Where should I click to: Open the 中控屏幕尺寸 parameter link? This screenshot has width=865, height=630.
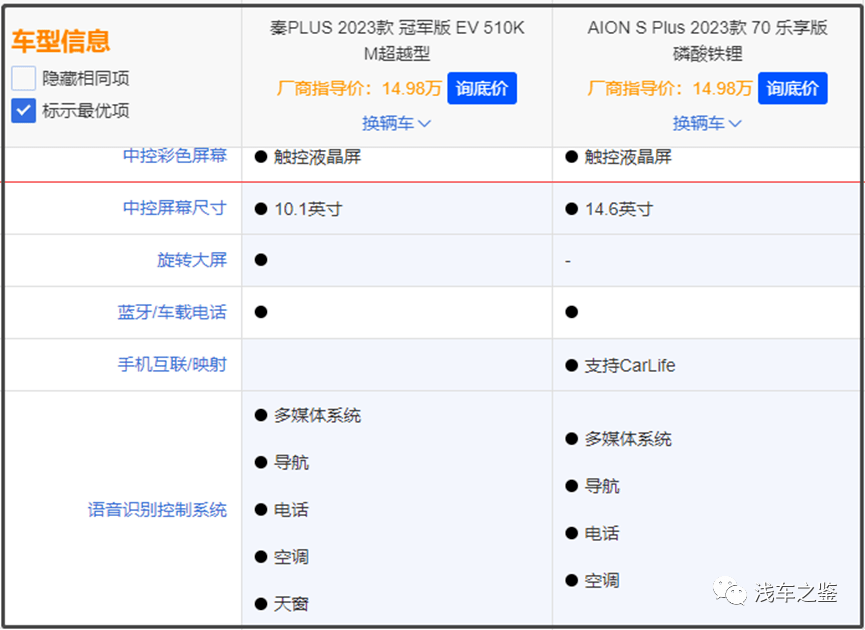pos(175,208)
